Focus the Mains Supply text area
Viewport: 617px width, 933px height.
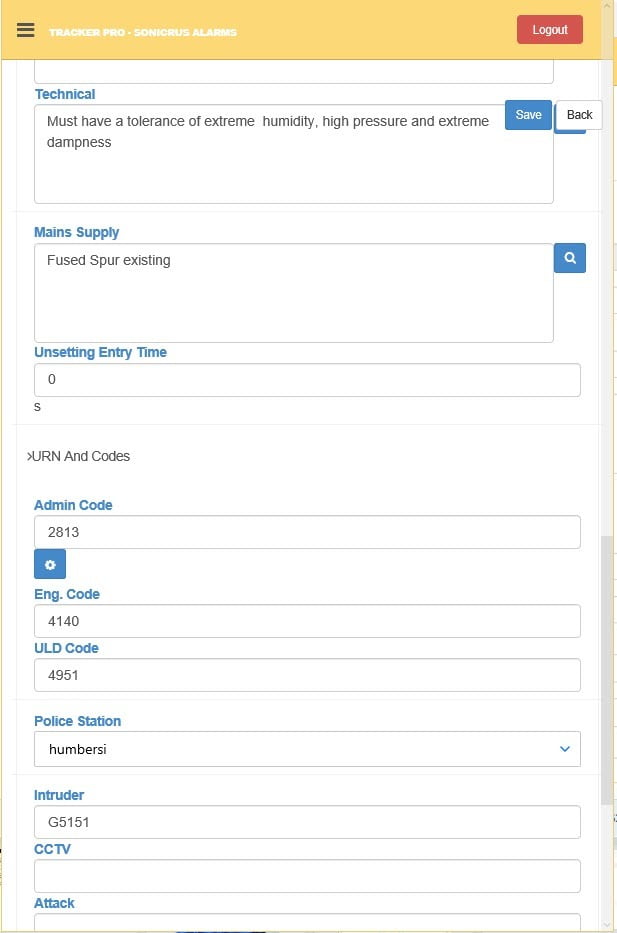click(x=293, y=293)
